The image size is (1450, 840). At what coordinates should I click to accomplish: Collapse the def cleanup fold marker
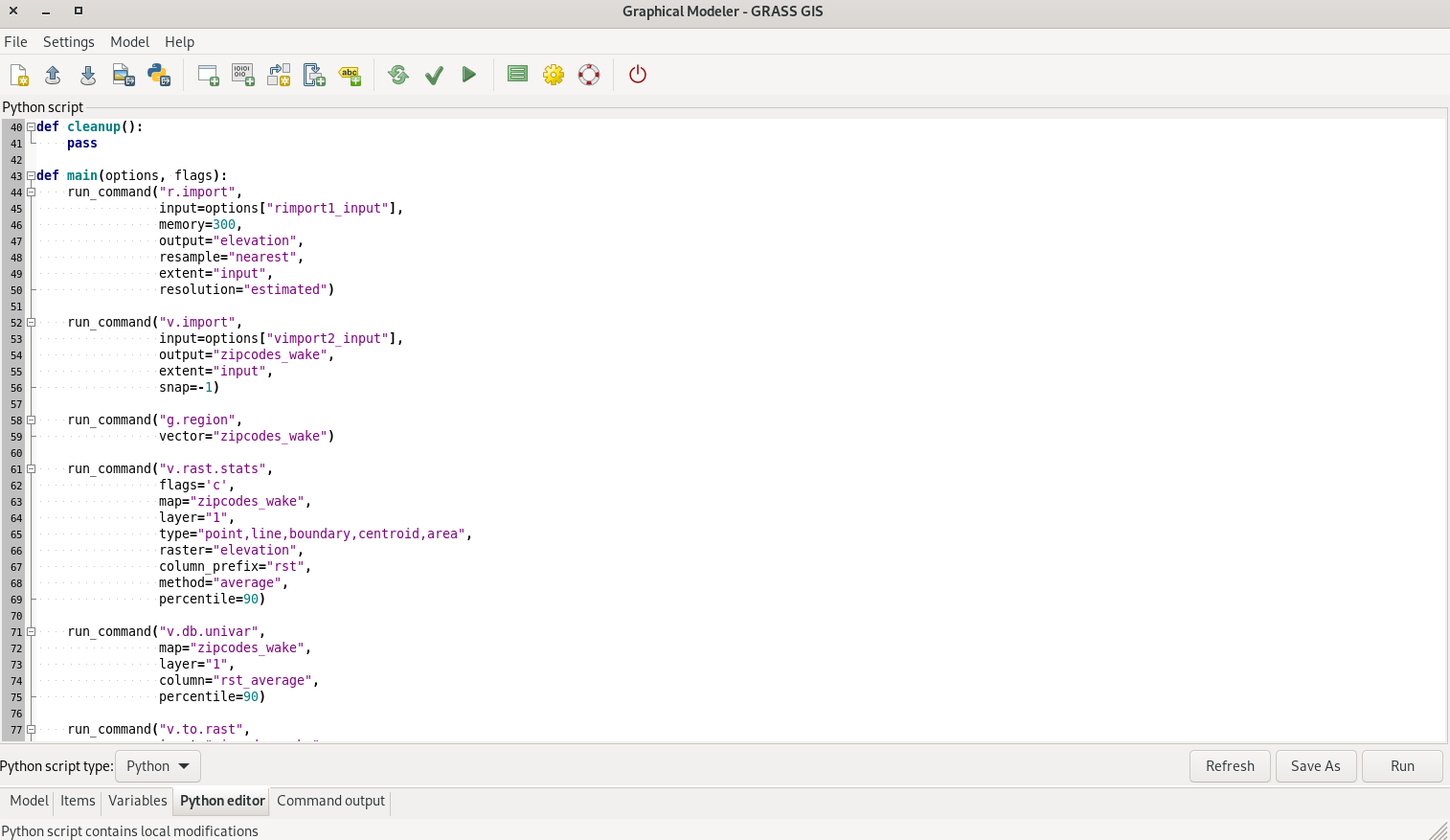(x=31, y=126)
